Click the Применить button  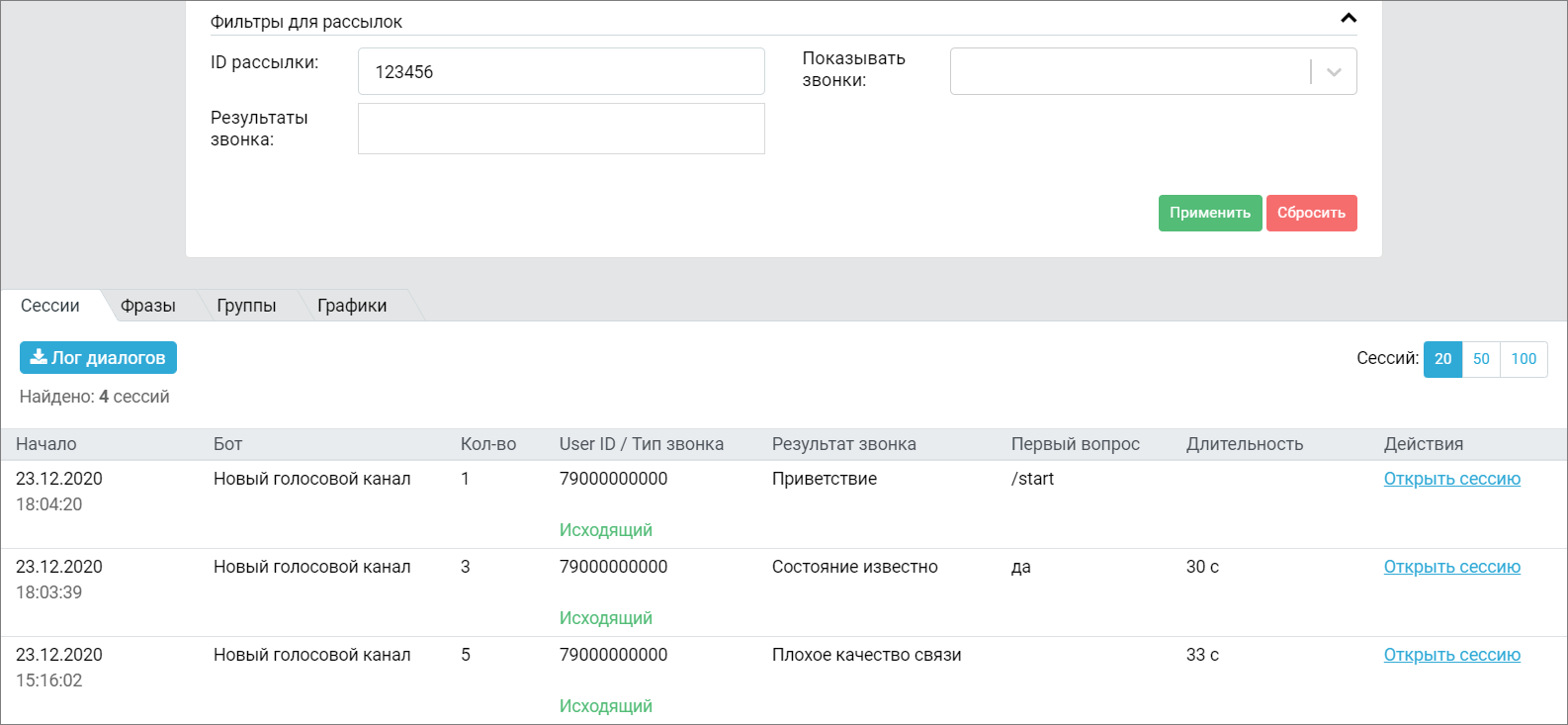pyautogui.click(x=1209, y=213)
